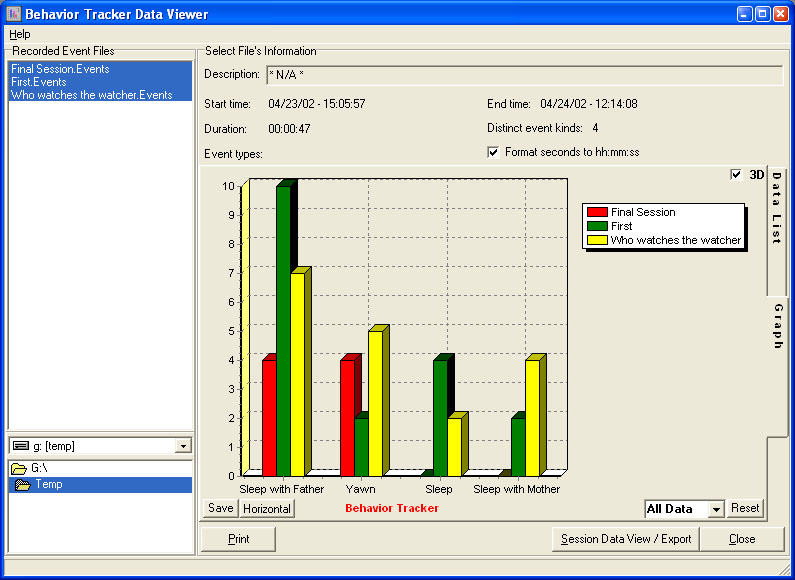This screenshot has height=580, width=795.
Task: Click the green Sleep bar
Action: 440,418
